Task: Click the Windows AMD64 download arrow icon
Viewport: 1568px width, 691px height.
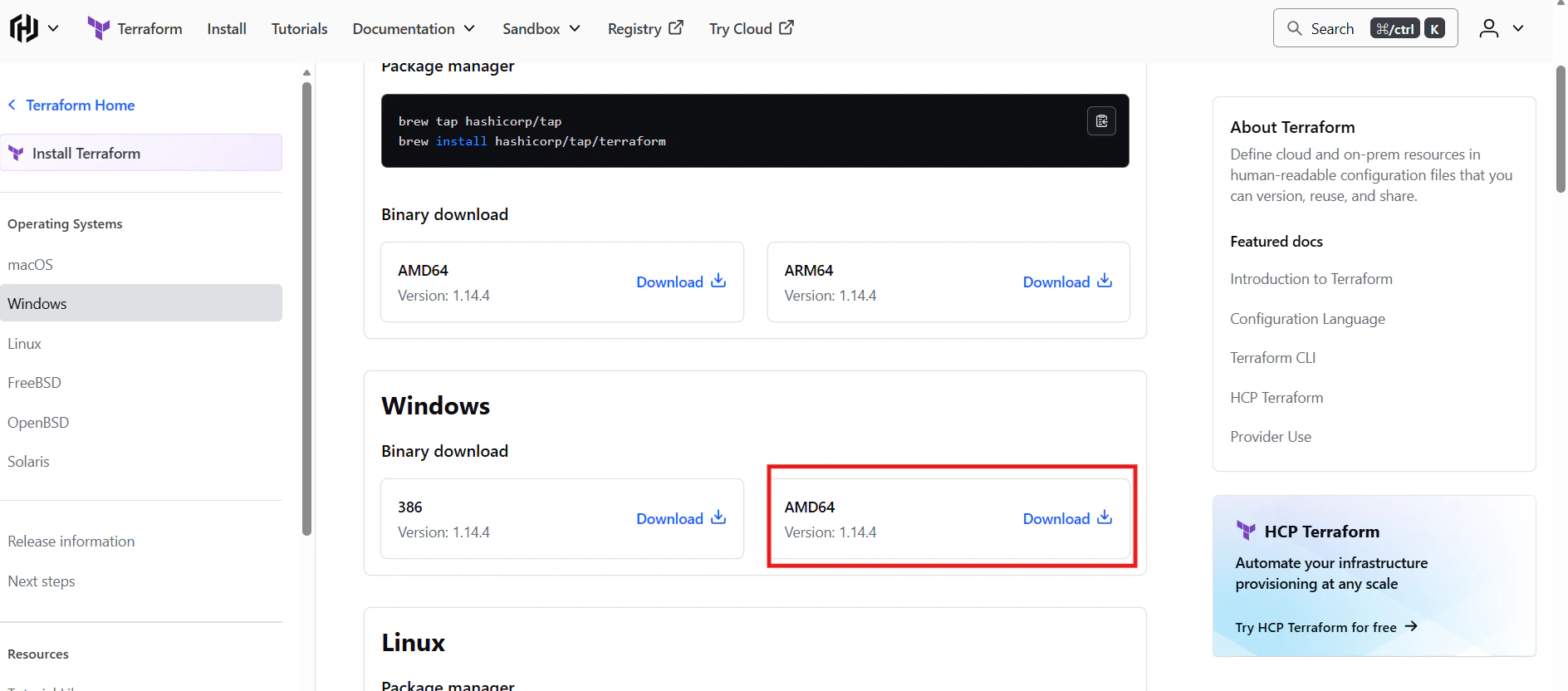Action: coord(1105,517)
